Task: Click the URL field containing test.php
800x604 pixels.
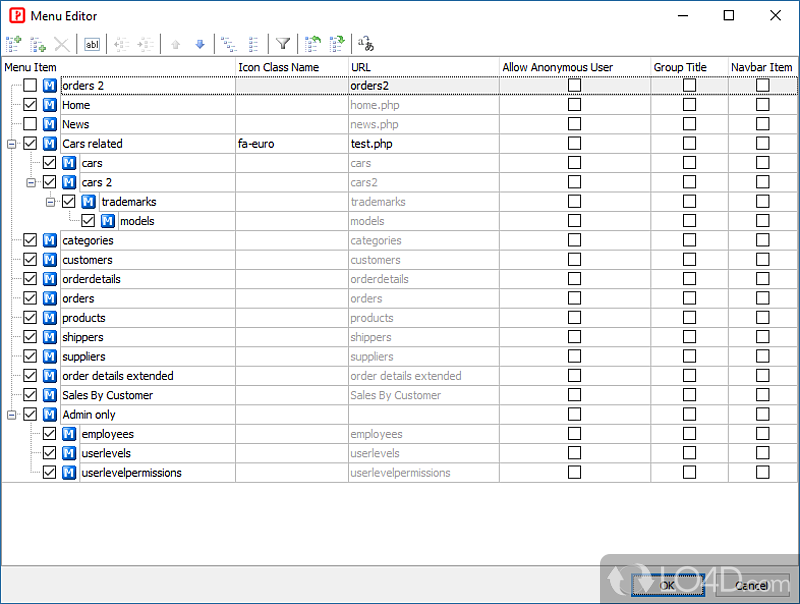Action: 371,144
